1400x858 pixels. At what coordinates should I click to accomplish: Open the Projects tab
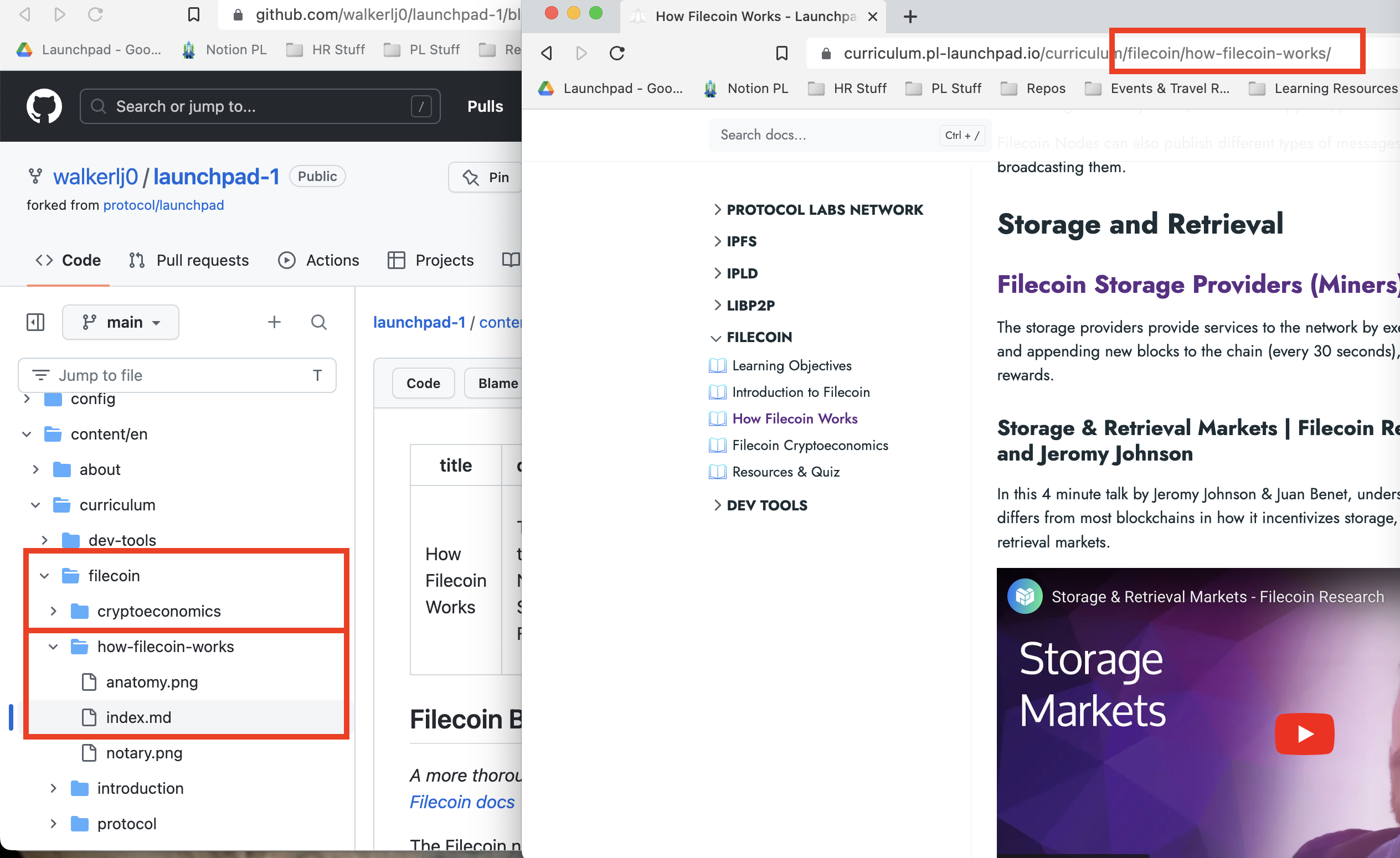click(x=431, y=260)
